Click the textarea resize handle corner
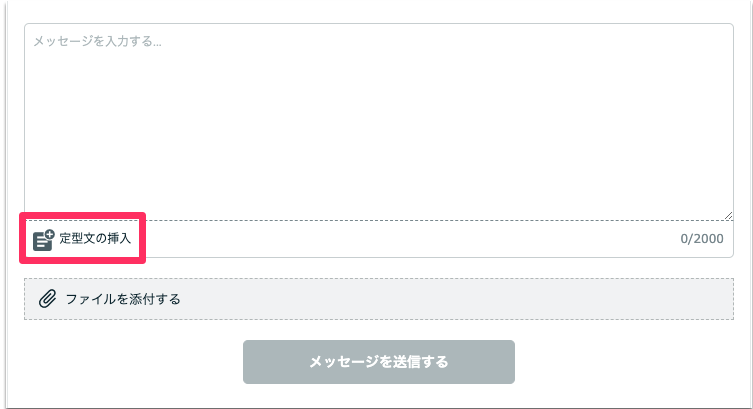The height and width of the screenshot is (409, 753). 729,214
